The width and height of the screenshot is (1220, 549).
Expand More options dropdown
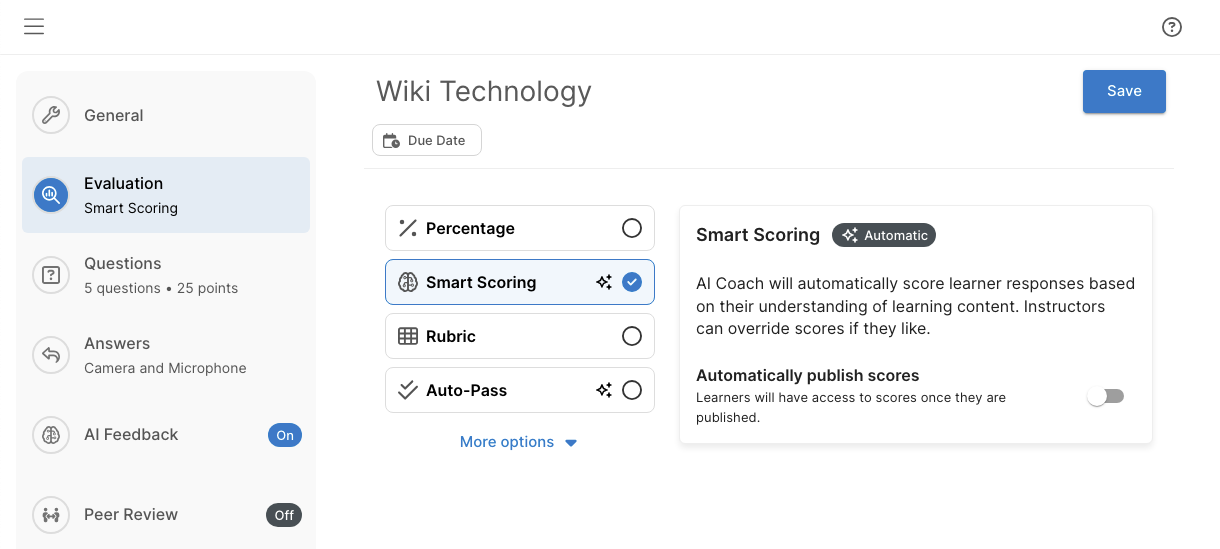[518, 442]
